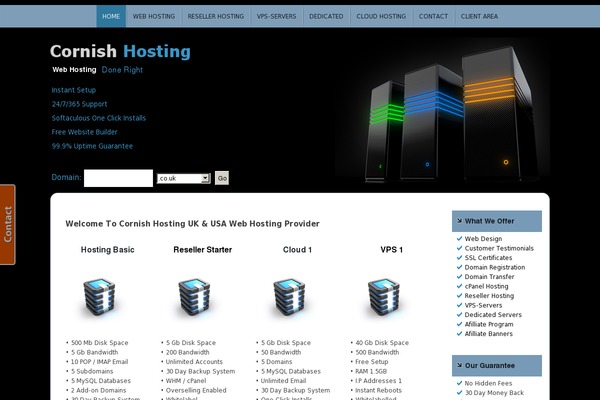The height and width of the screenshot is (400, 600).
Task: Open the Home menu tab
Action: tap(111, 16)
